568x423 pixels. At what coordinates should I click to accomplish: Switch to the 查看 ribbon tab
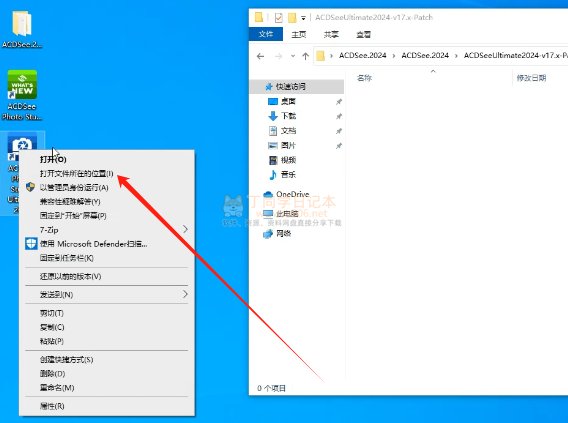363,34
